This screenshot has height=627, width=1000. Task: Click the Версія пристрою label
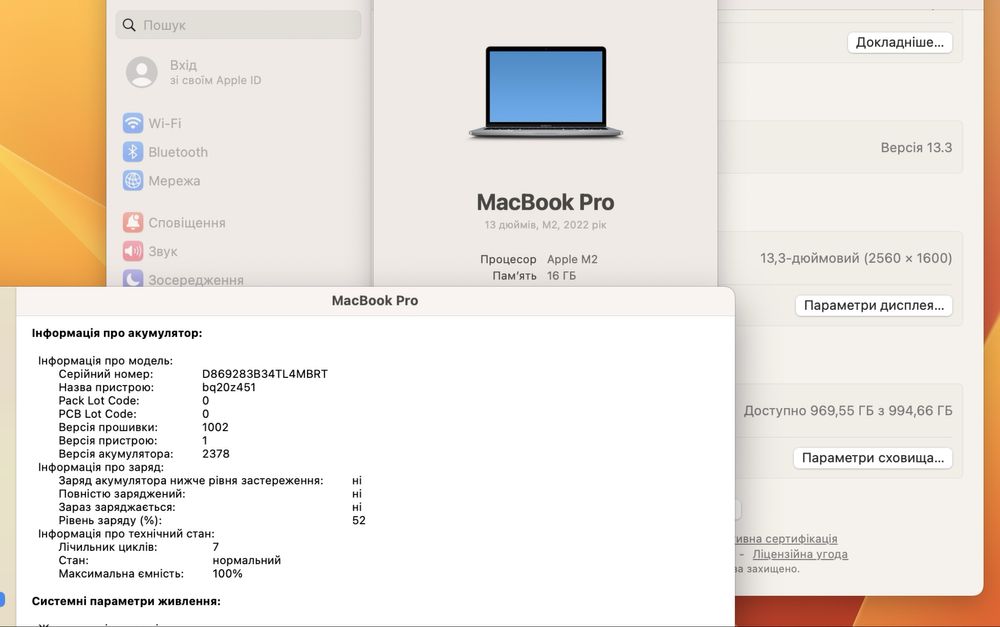[x=108, y=441]
